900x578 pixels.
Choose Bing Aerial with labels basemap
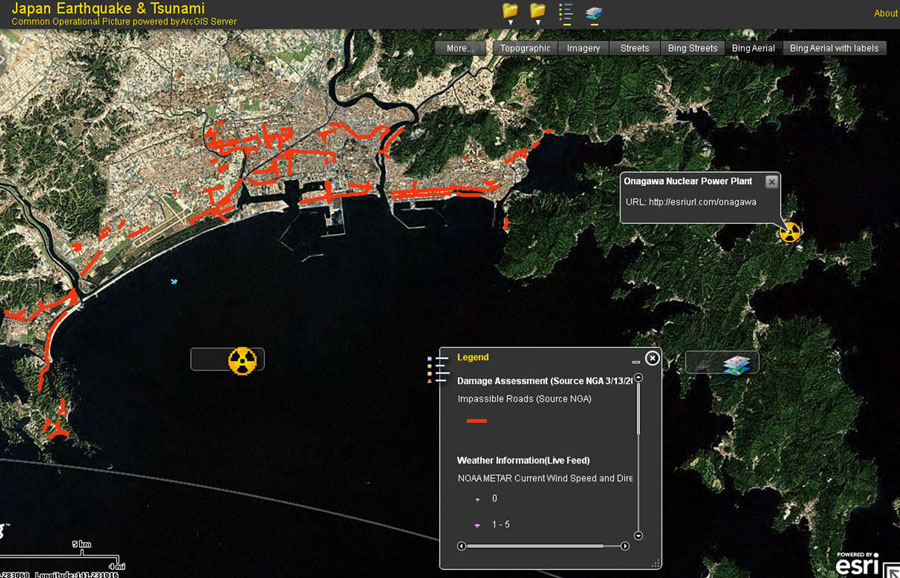point(834,48)
